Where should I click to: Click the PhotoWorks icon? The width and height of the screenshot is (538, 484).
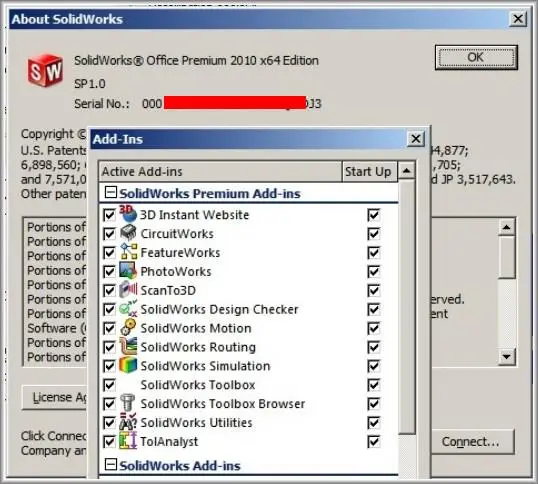pos(128,270)
